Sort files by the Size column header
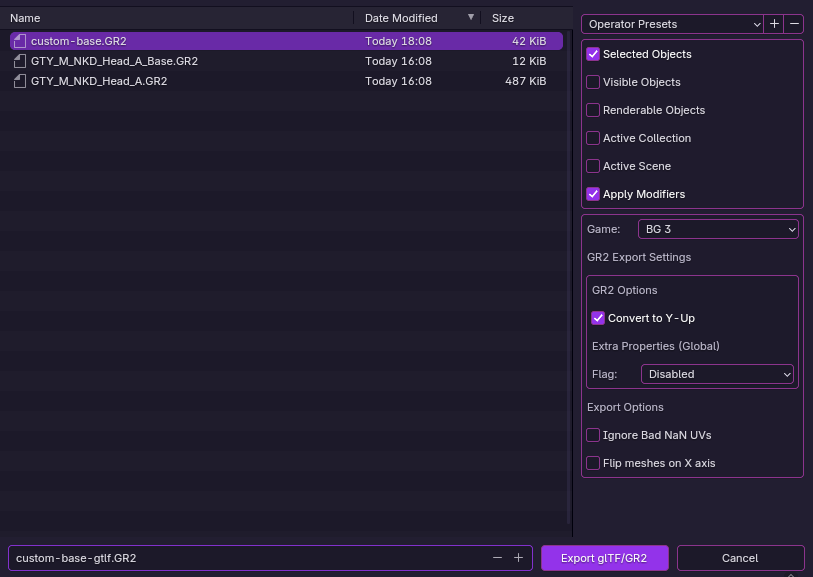 pyautogui.click(x=503, y=18)
